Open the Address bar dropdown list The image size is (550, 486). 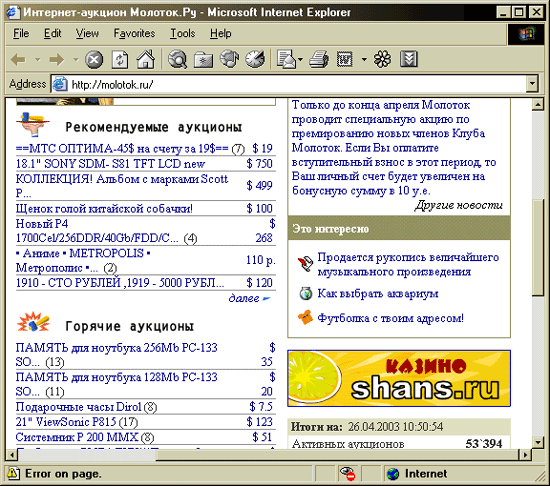(x=532, y=84)
